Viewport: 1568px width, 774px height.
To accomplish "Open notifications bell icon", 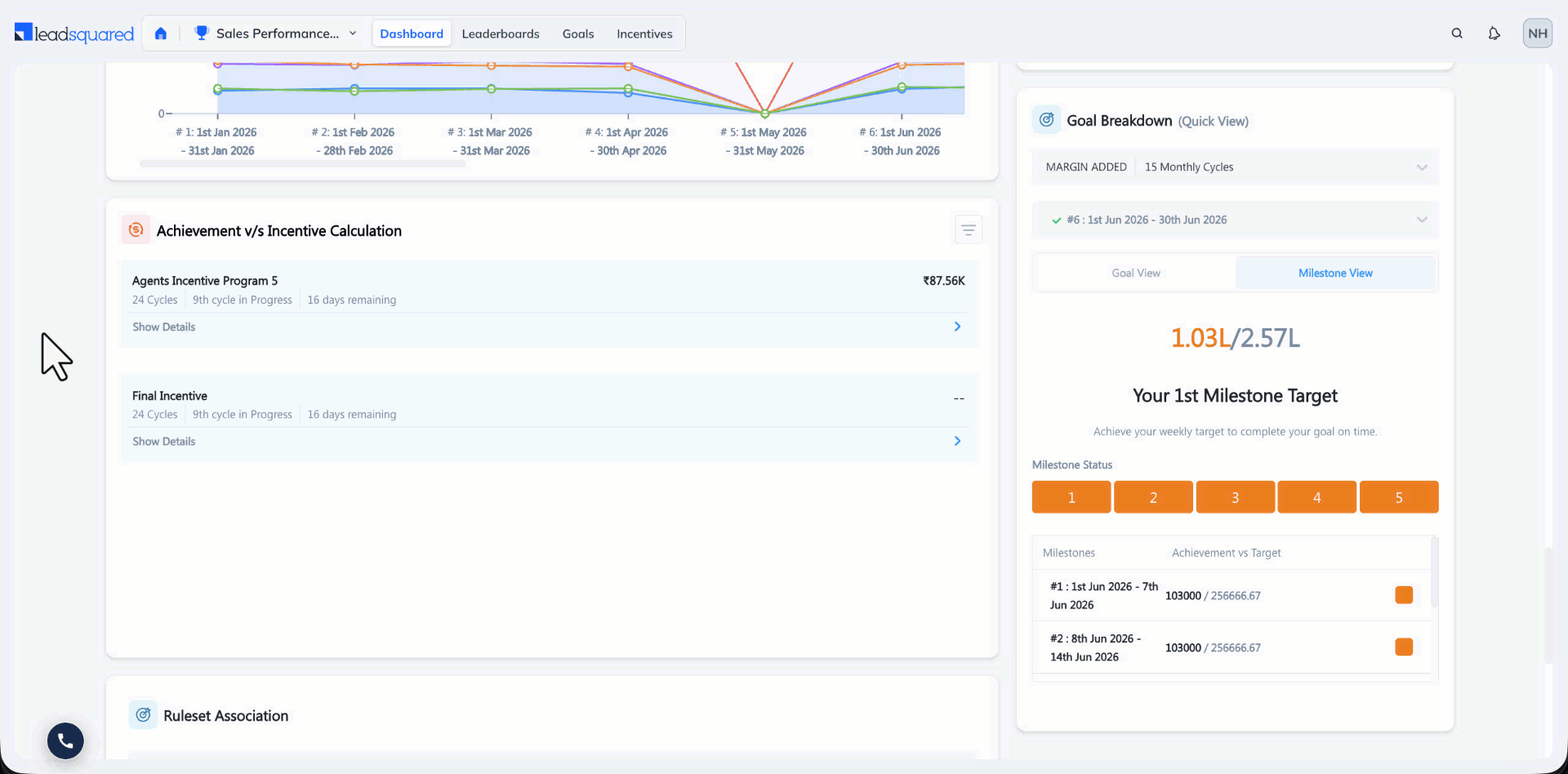I will [1494, 33].
